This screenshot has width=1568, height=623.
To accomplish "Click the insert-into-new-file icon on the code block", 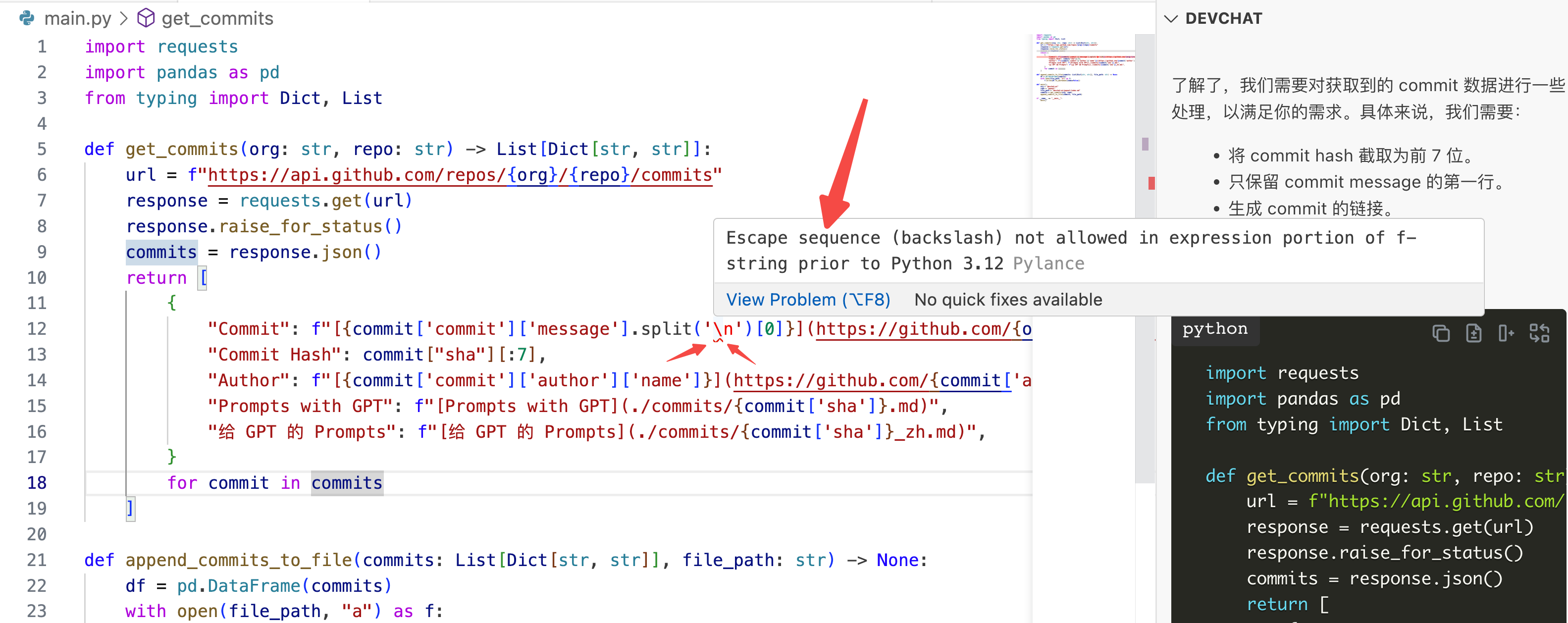I will (x=1473, y=333).
